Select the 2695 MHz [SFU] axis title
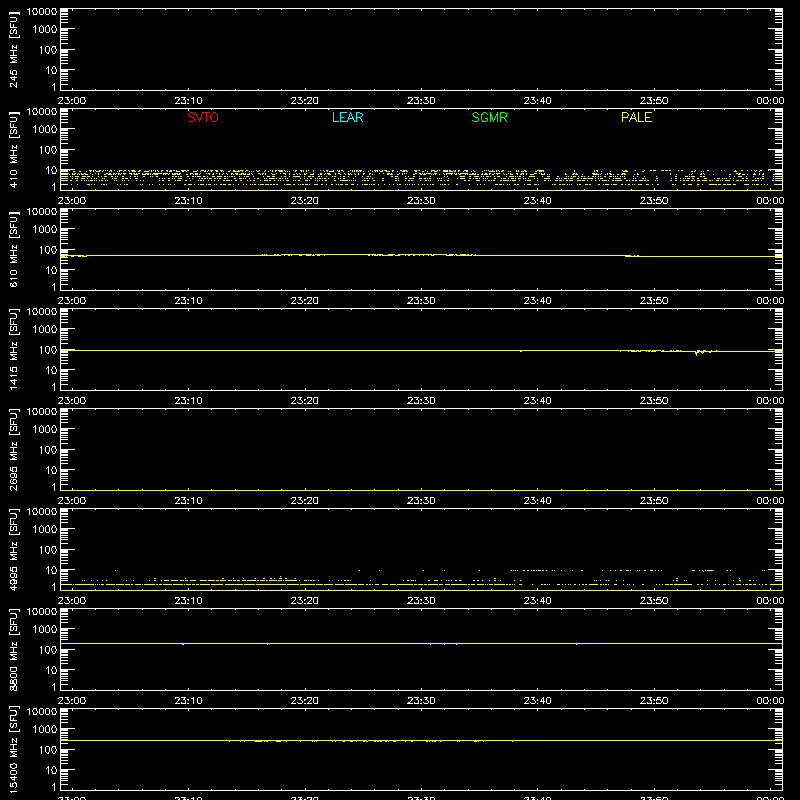The width and height of the screenshot is (800, 800). pos(14,449)
